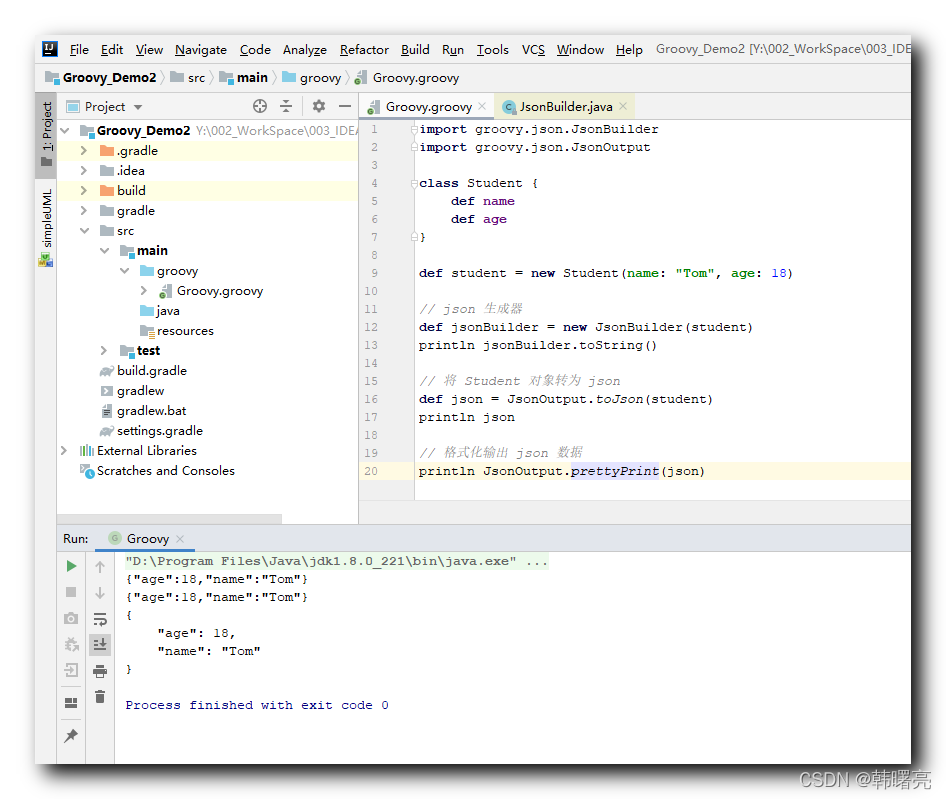This screenshot has width=946, height=799.
Task: Rerun the Groovy program
Action: [x=70, y=566]
